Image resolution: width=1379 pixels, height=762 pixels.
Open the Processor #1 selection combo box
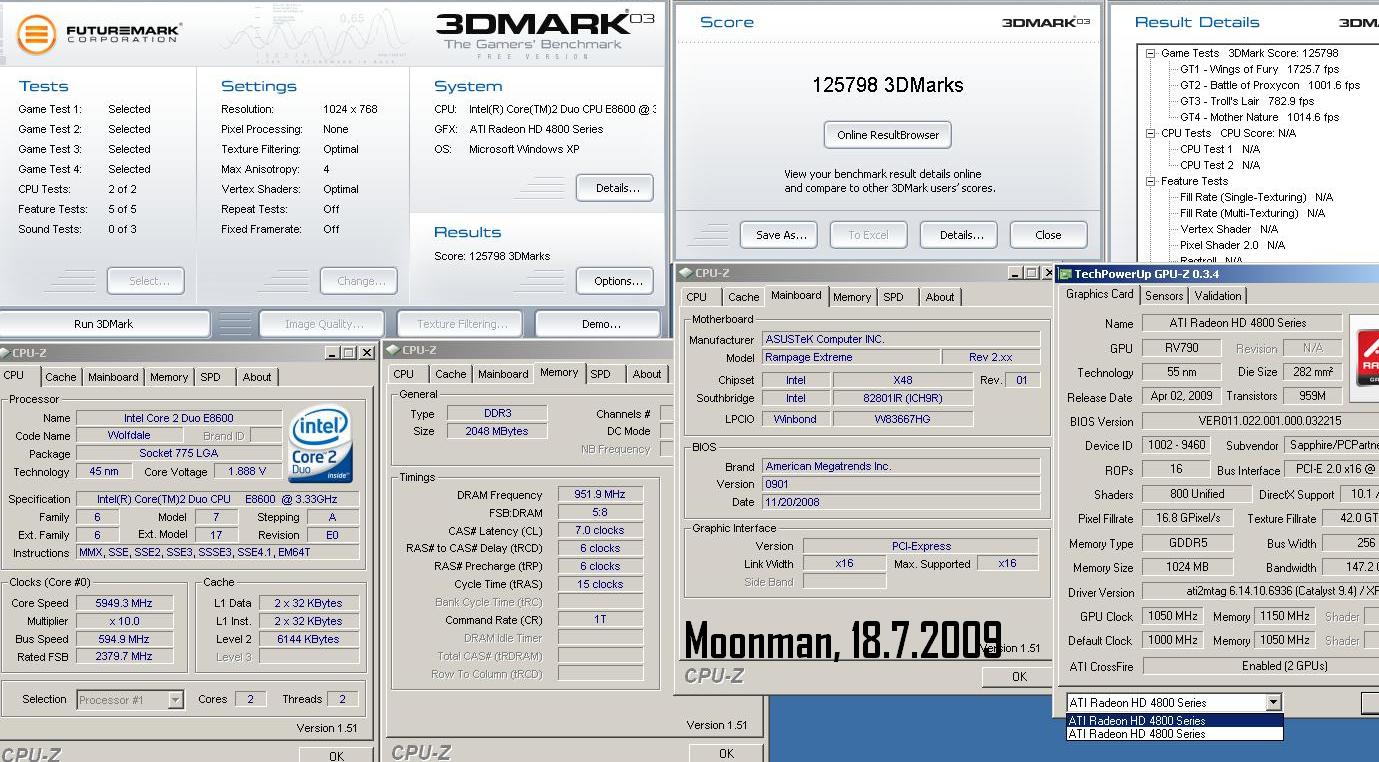coord(131,700)
